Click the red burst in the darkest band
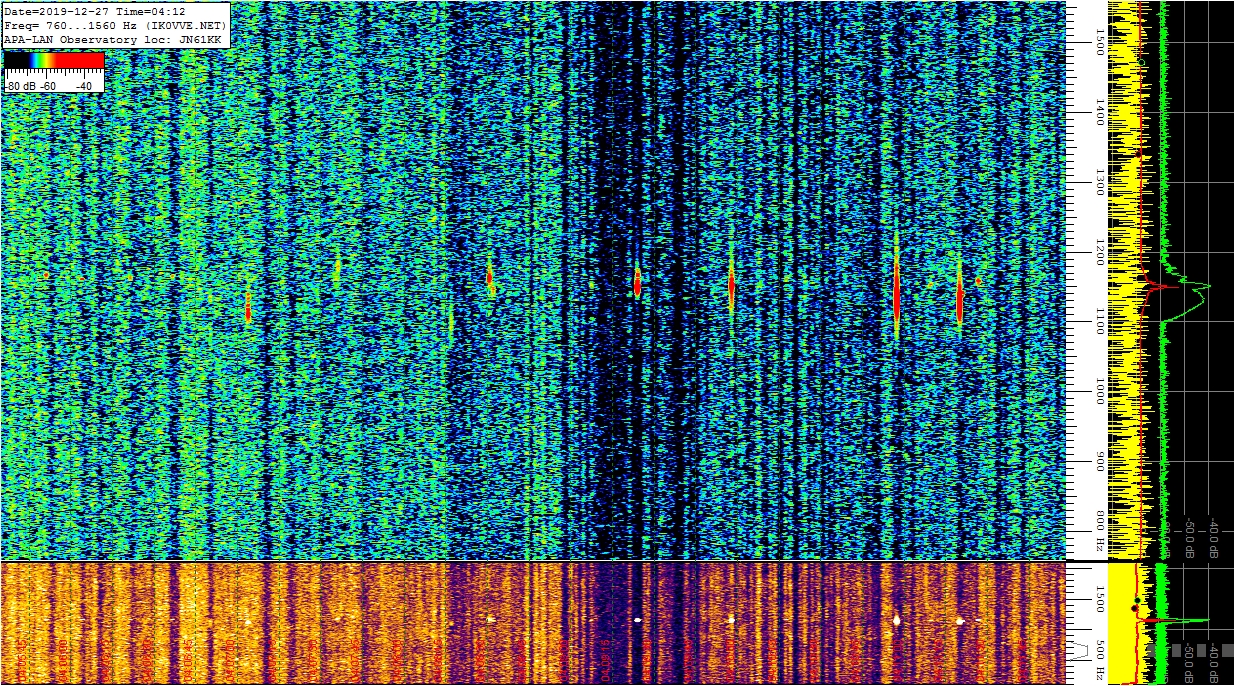The image size is (1235, 686). 637,283
